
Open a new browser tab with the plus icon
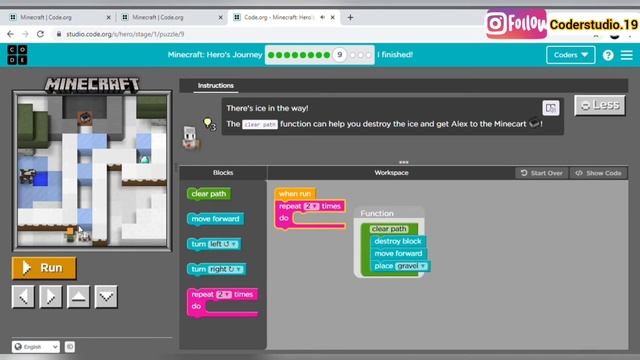point(350,18)
